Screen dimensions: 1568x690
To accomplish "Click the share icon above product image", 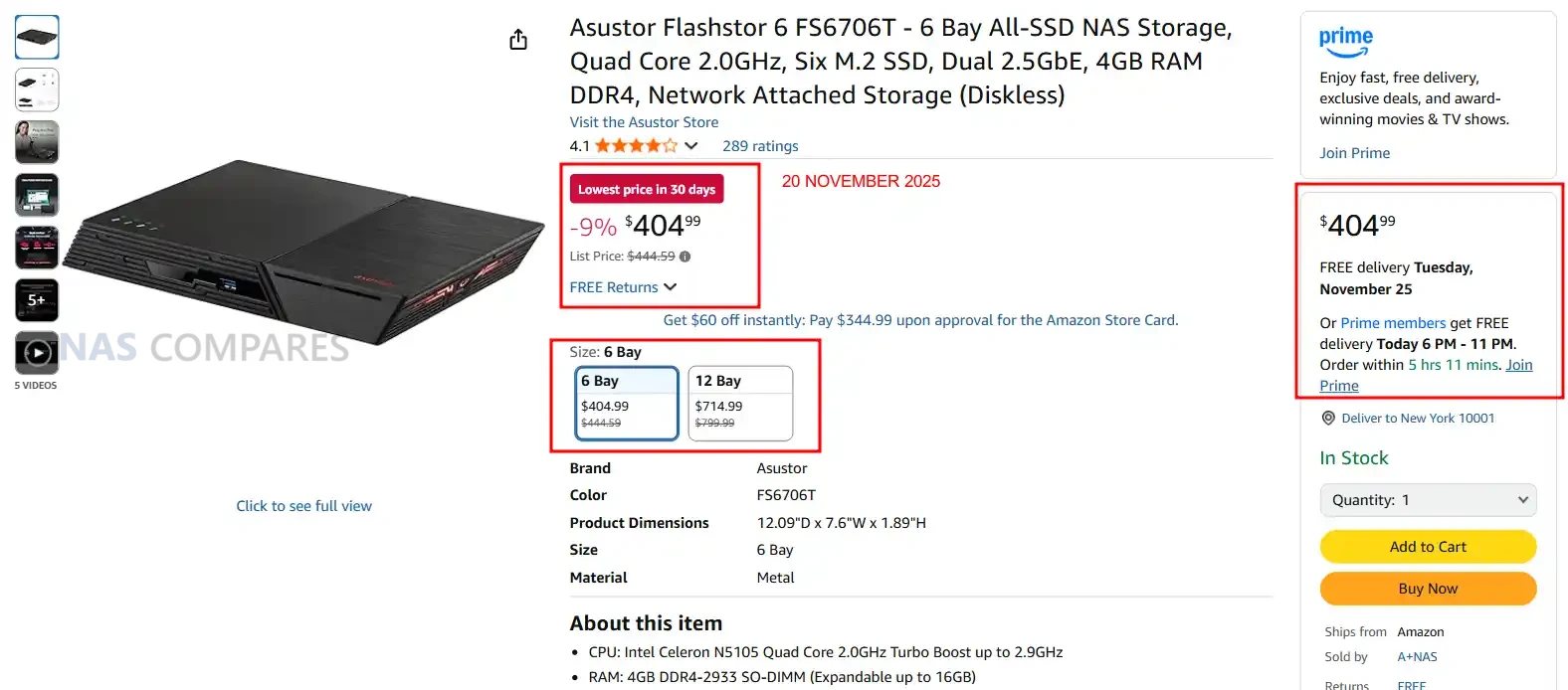I will [x=518, y=40].
